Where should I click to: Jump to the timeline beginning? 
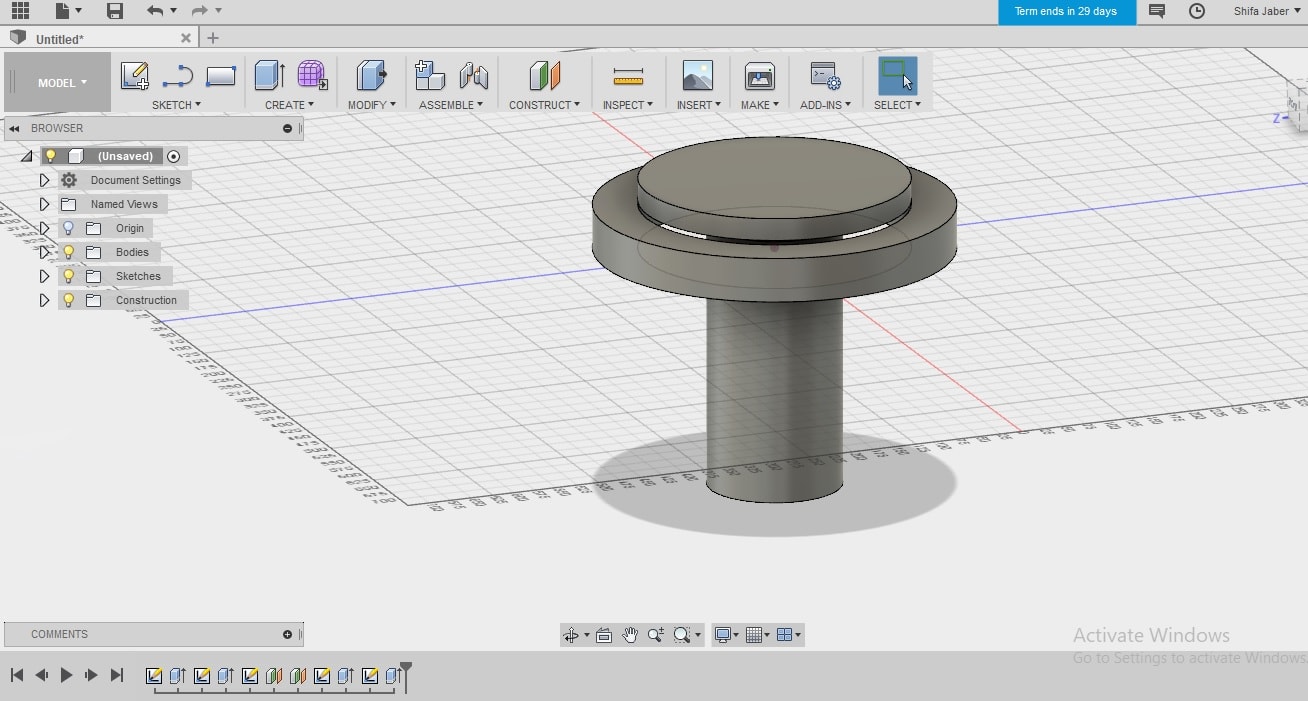coord(17,675)
